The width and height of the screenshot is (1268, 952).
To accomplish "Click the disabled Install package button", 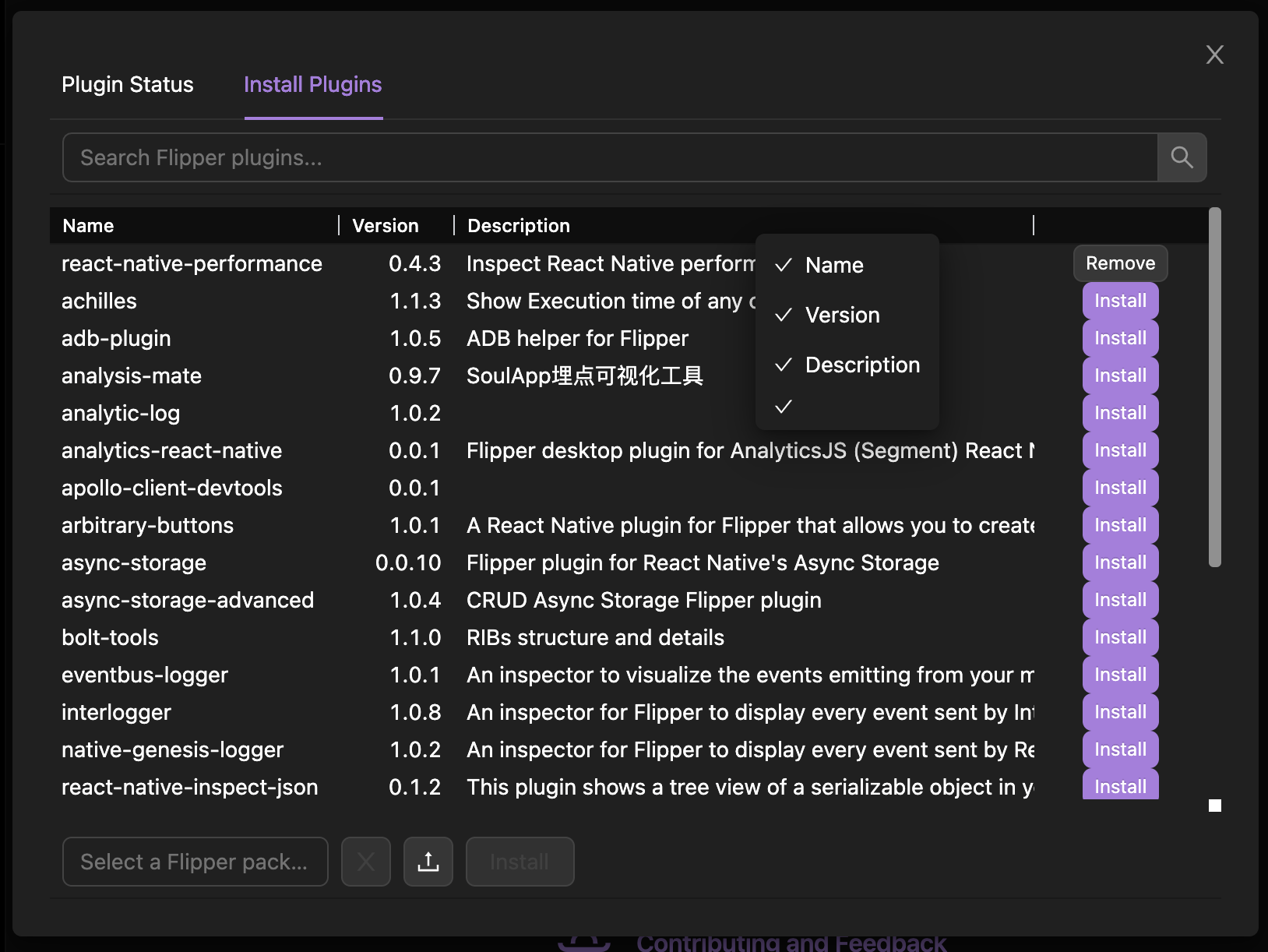I will tap(520, 862).
